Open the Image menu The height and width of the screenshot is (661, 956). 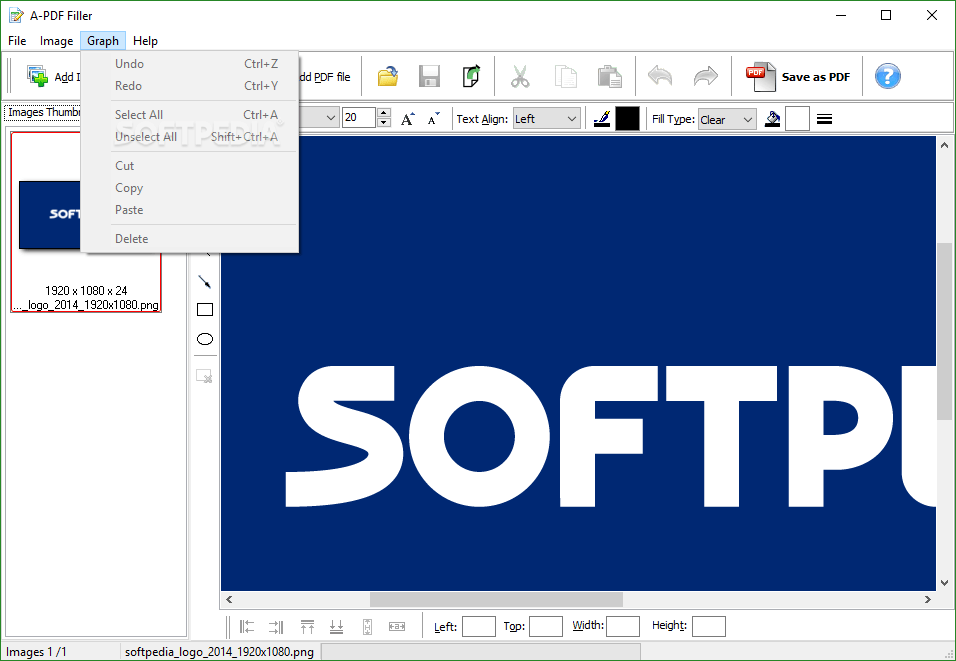(57, 41)
